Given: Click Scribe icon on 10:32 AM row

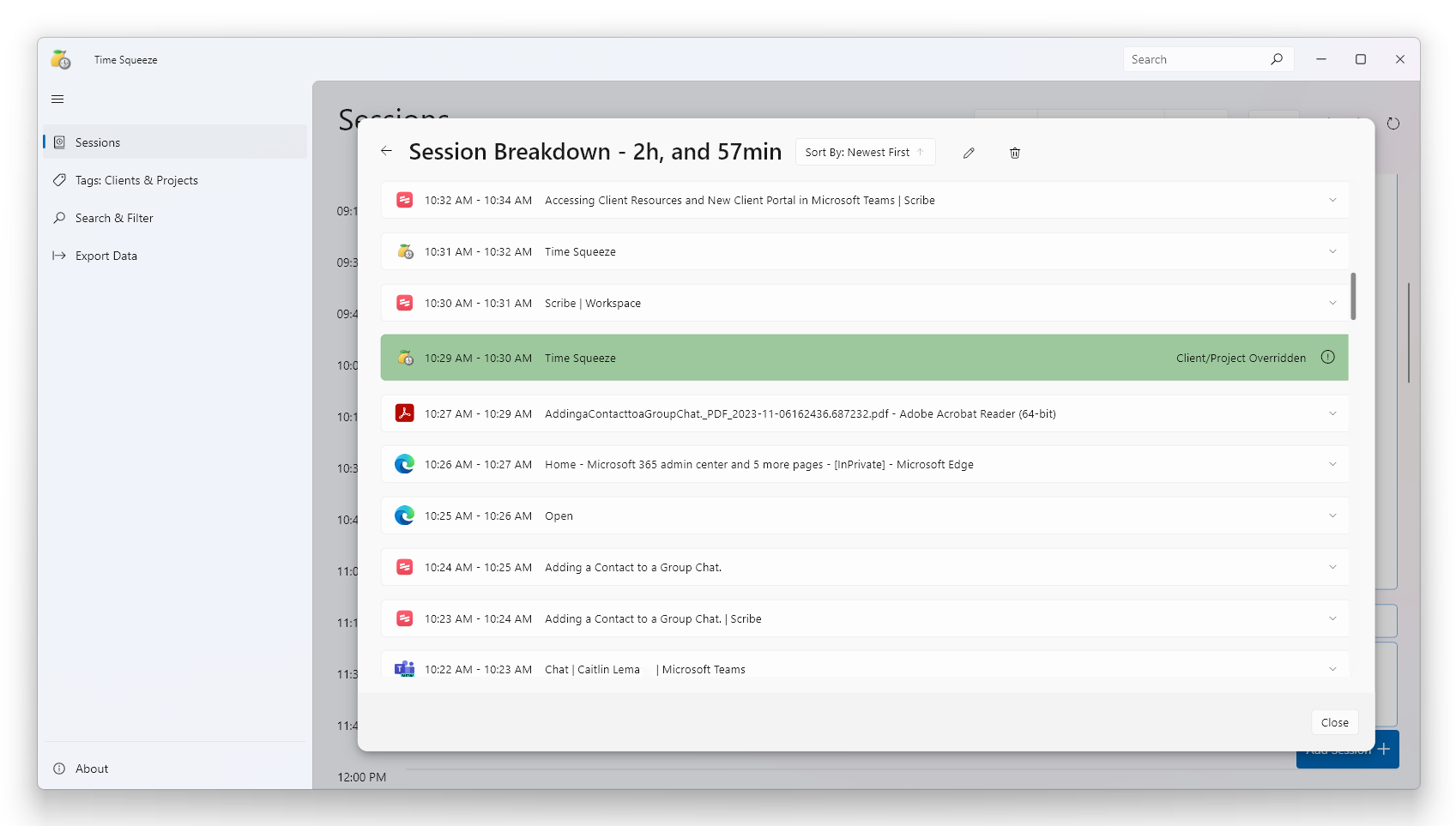Looking at the screenshot, I should (x=404, y=200).
